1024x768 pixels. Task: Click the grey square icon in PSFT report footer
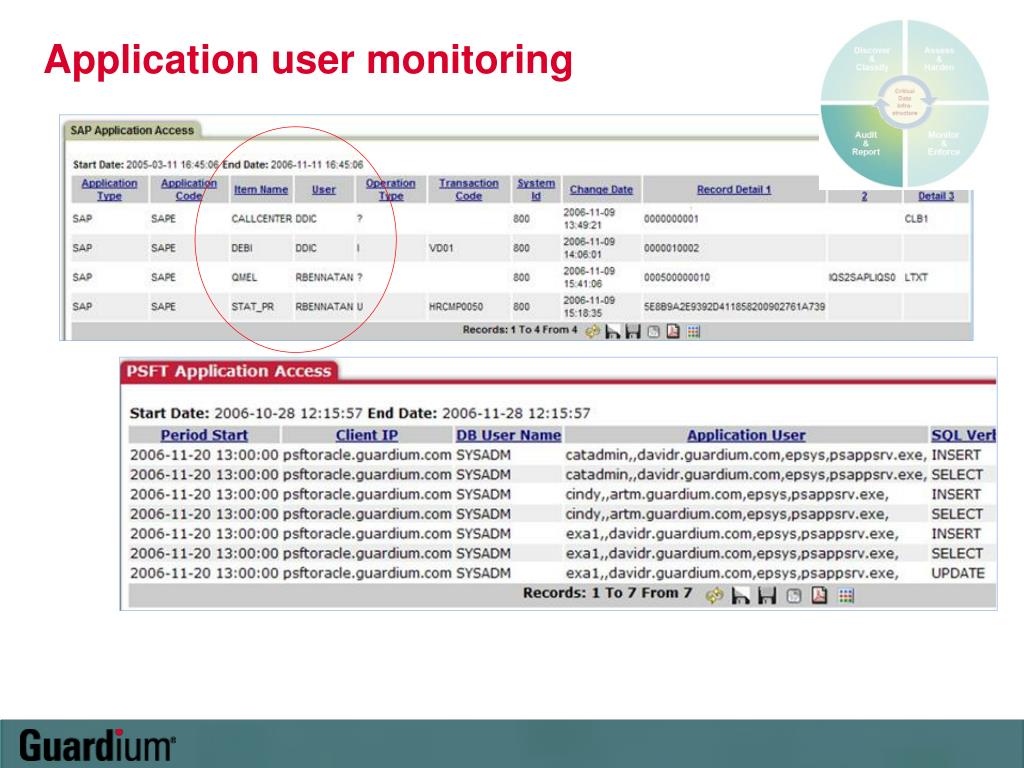(793, 596)
